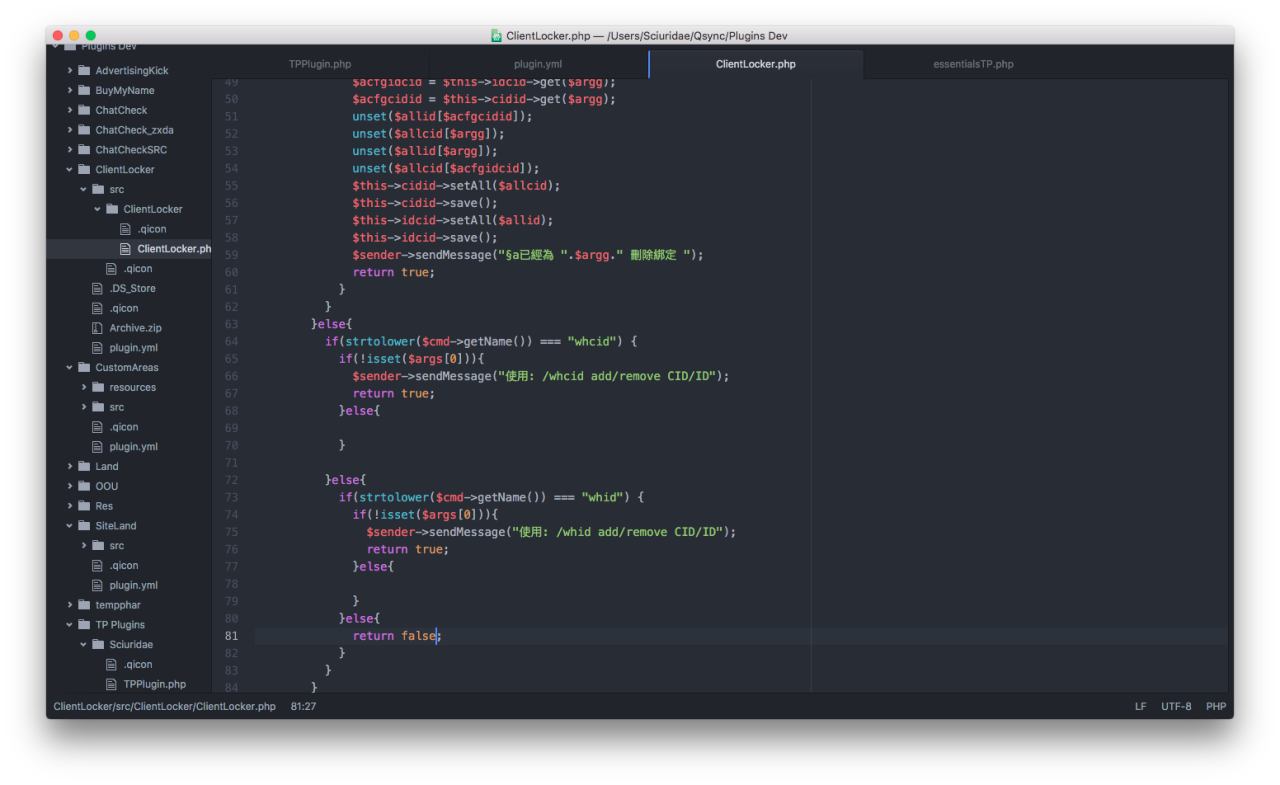Click the Archive.zip file icon
The height and width of the screenshot is (785, 1280).
point(98,328)
